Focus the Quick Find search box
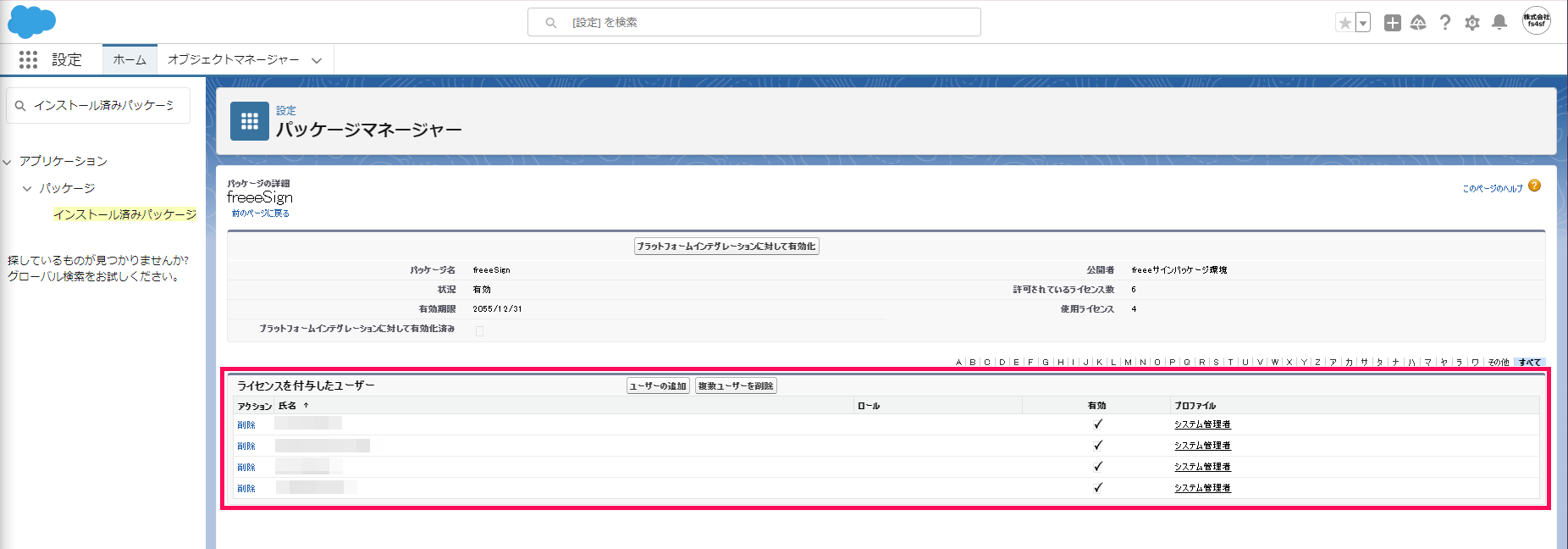 (98, 106)
